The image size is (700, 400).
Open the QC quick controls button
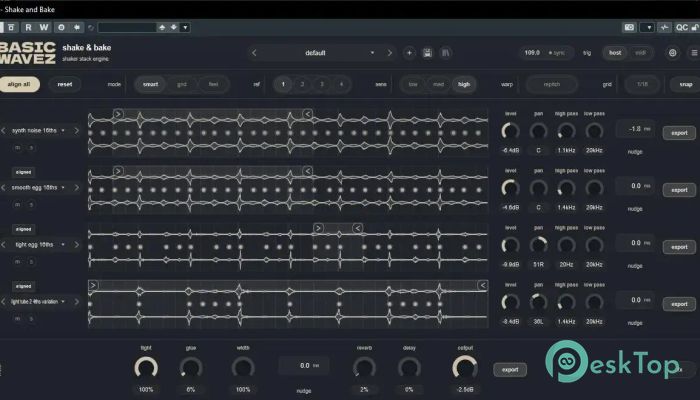coord(682,28)
